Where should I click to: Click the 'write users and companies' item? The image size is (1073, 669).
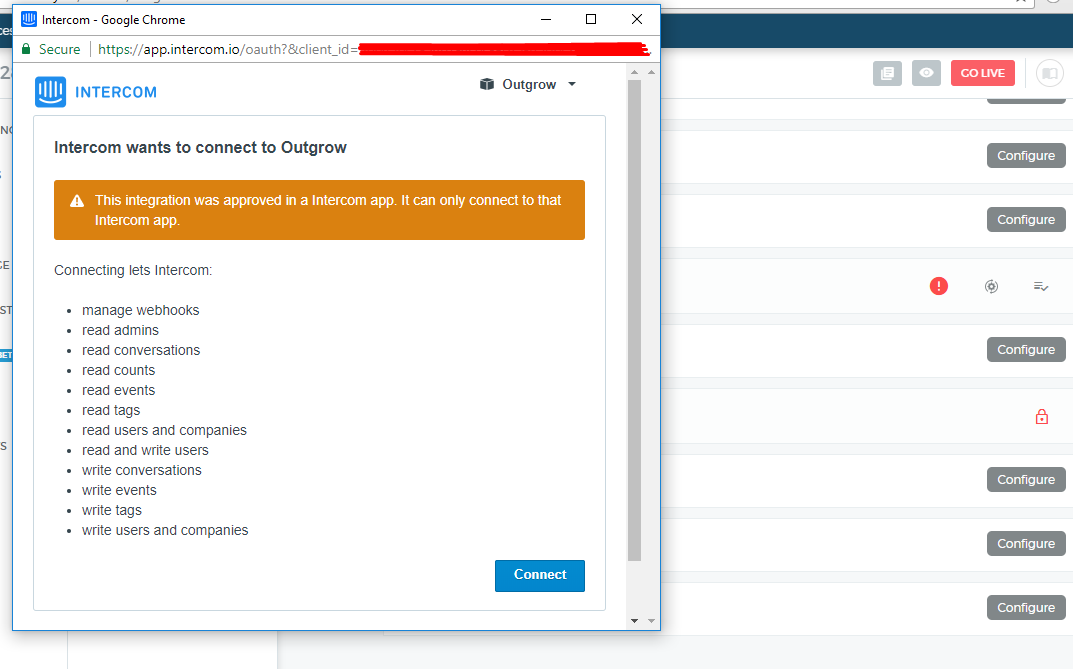(165, 530)
